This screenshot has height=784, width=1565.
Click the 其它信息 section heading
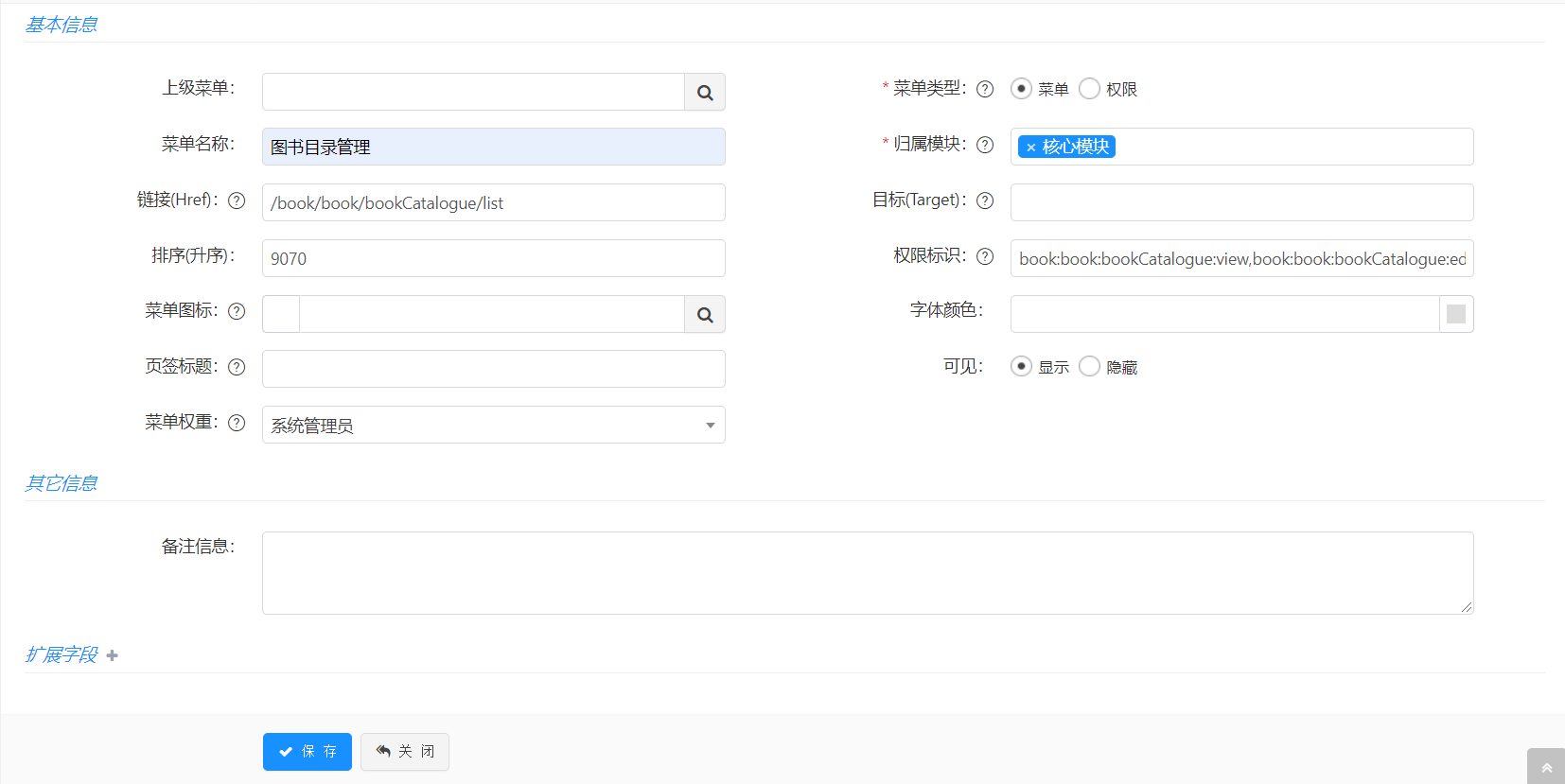[x=62, y=483]
